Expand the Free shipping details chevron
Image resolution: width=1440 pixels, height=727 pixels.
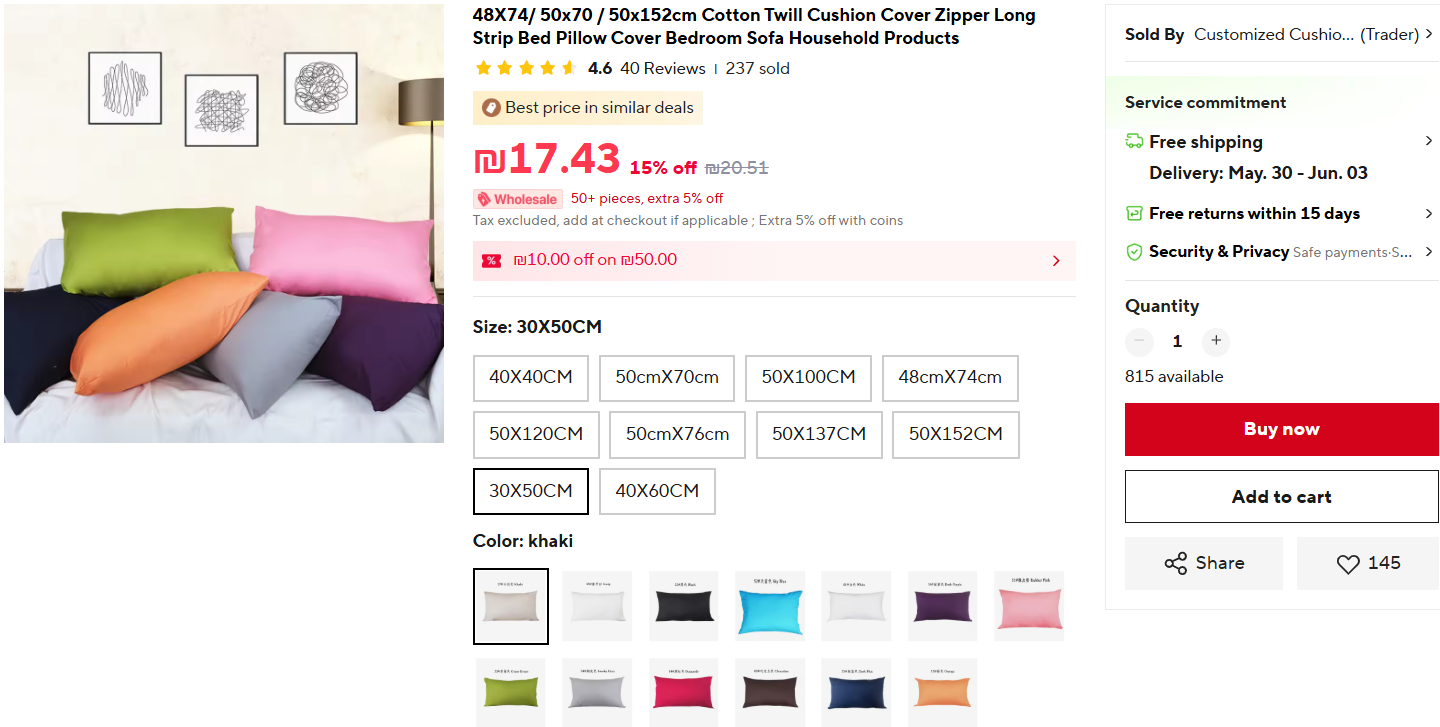1428,142
